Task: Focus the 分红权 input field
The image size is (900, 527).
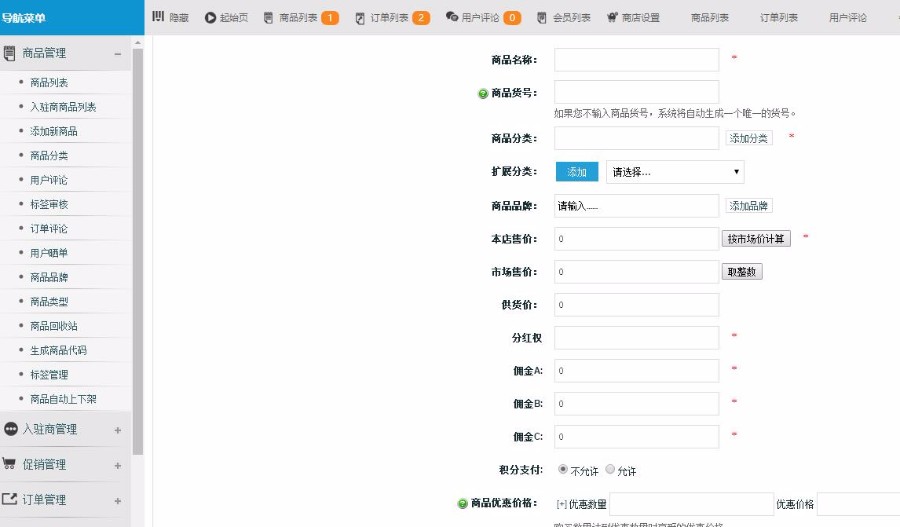Action: [x=636, y=338]
